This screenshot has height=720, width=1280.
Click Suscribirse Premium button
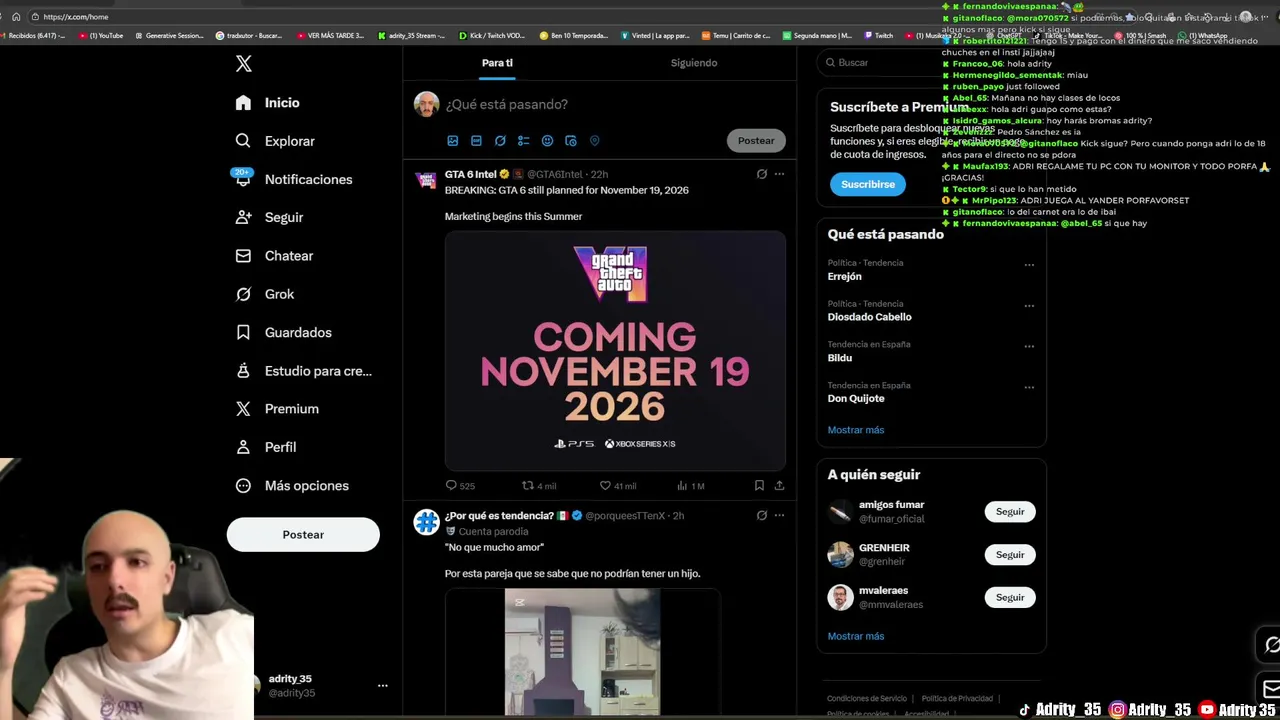point(868,184)
